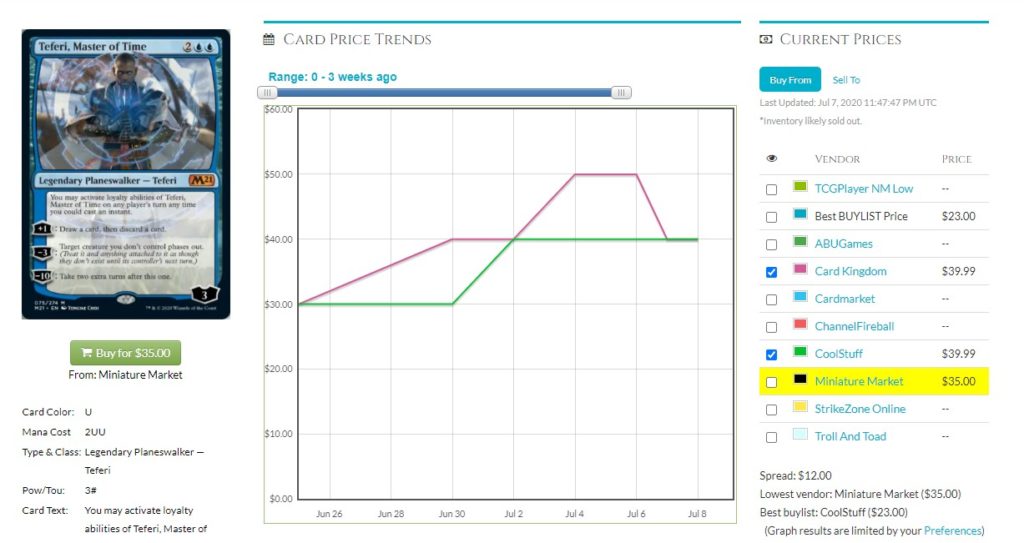Click the cart icon on Buy for $35.00
The height and width of the screenshot is (543, 1024).
click(86, 353)
